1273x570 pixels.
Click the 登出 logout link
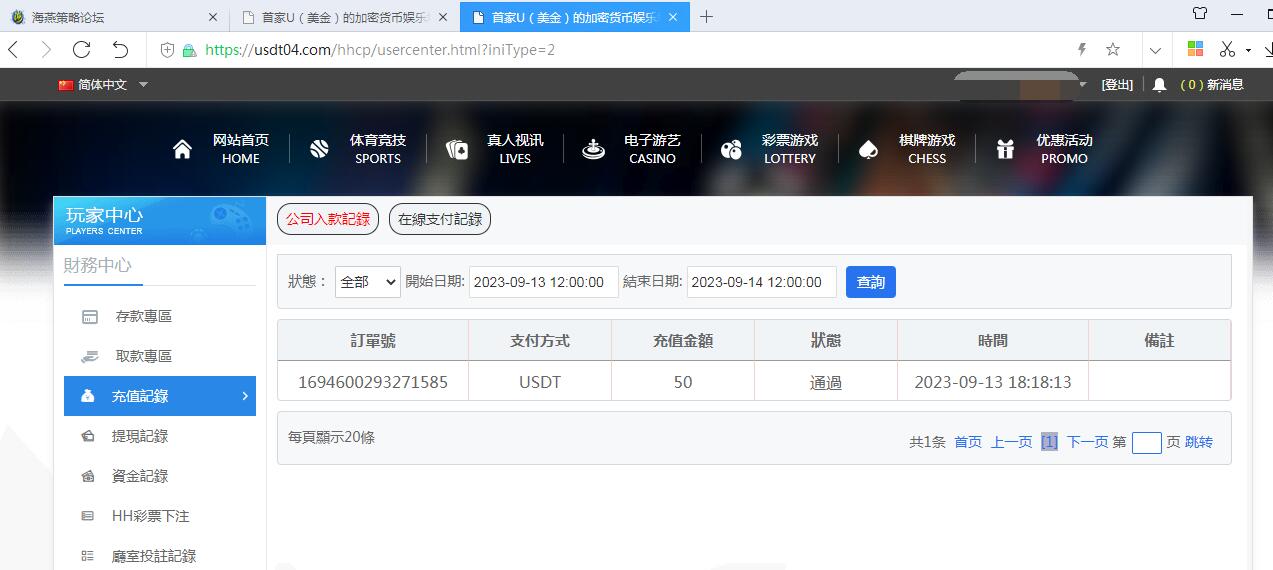pos(1117,85)
